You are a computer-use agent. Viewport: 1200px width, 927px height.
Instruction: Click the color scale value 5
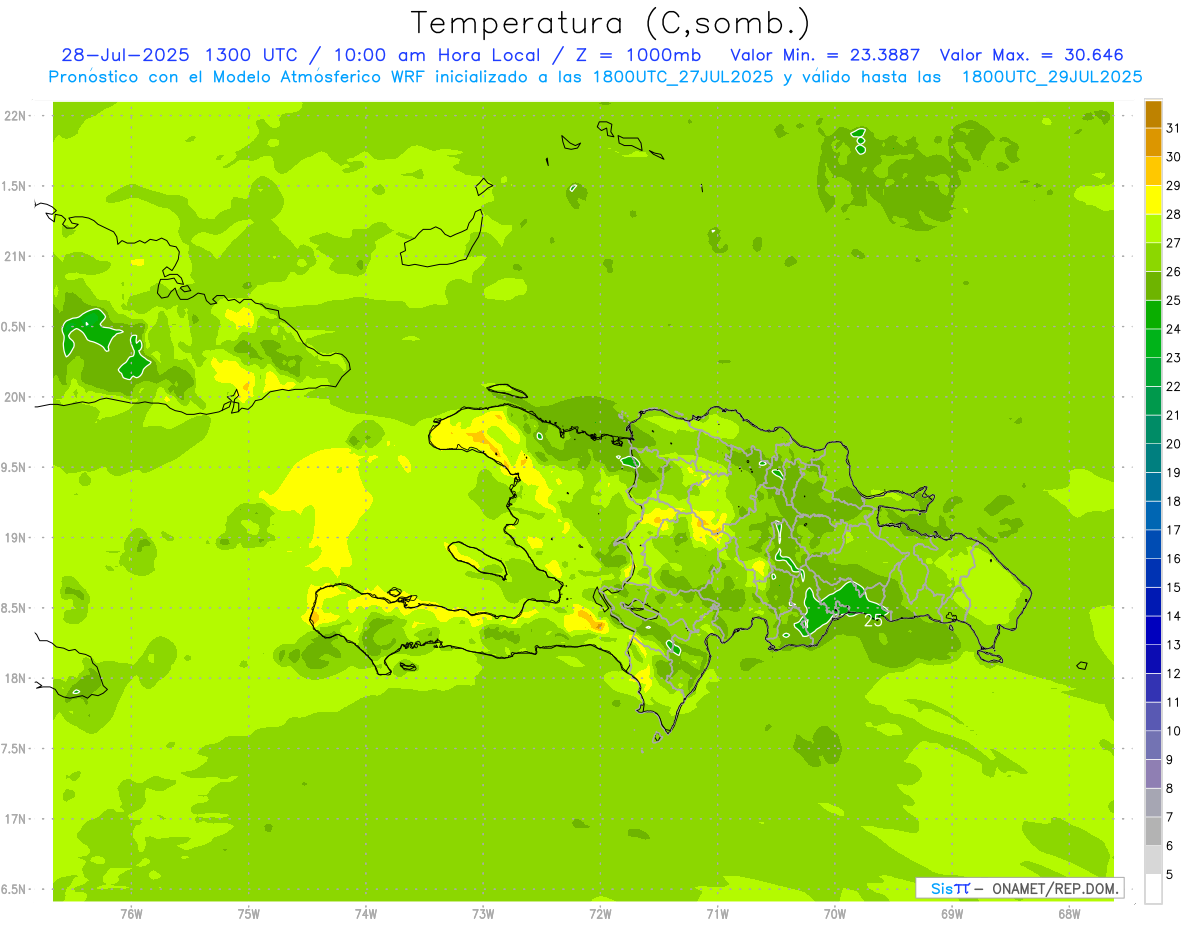tap(1170, 875)
